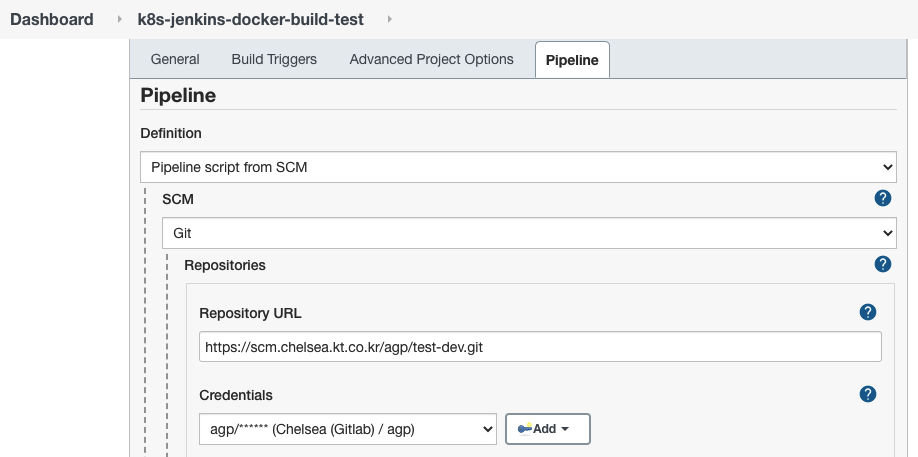Image resolution: width=918 pixels, height=457 pixels.
Task: Switch to the General tab
Action: tap(175, 60)
